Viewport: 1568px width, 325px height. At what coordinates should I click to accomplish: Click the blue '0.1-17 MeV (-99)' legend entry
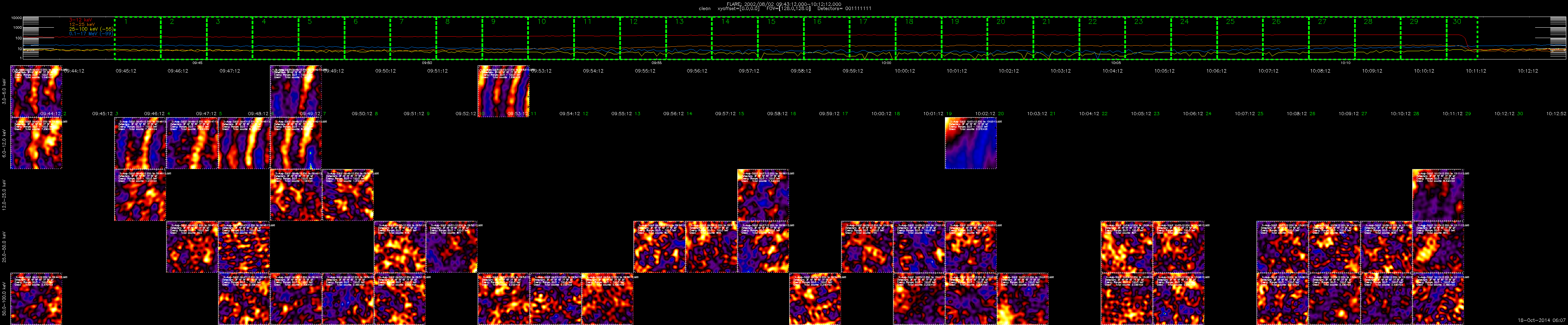tap(91, 34)
